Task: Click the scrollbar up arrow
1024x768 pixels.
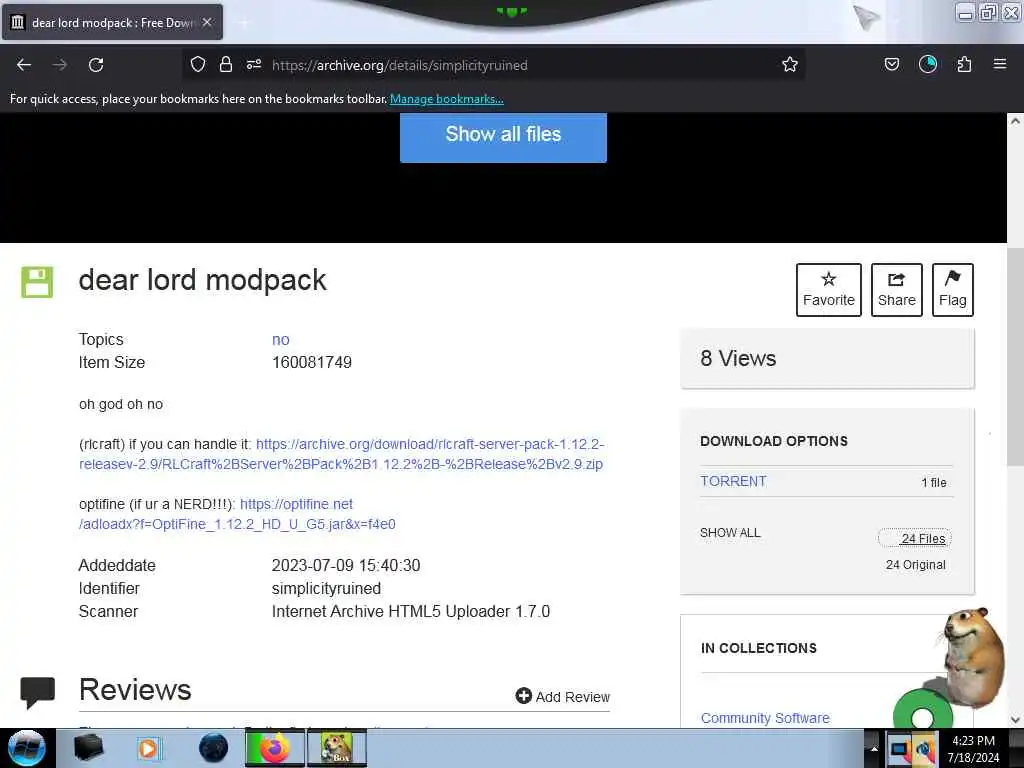Action: 1015,121
